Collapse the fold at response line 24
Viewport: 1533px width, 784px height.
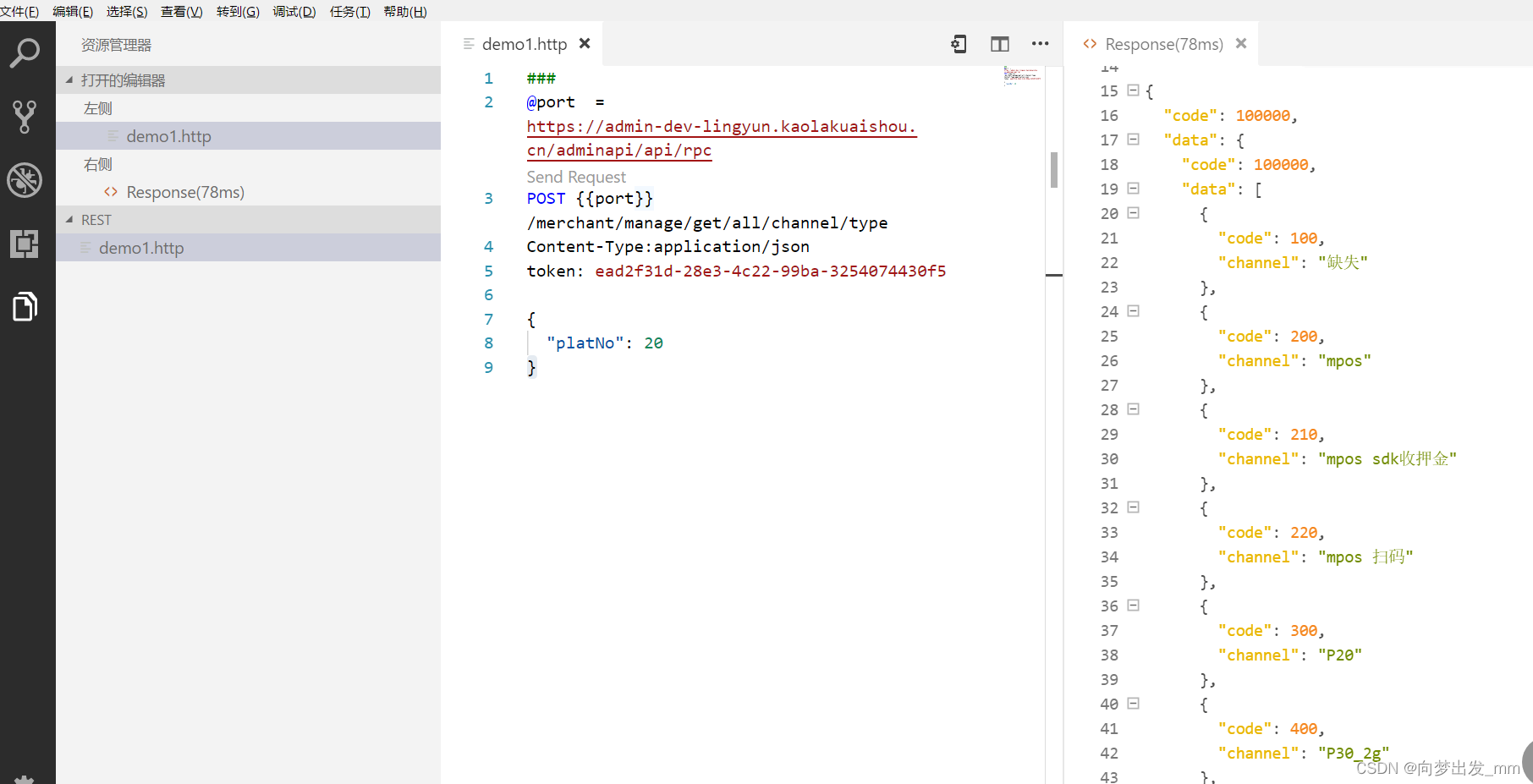click(x=1134, y=310)
